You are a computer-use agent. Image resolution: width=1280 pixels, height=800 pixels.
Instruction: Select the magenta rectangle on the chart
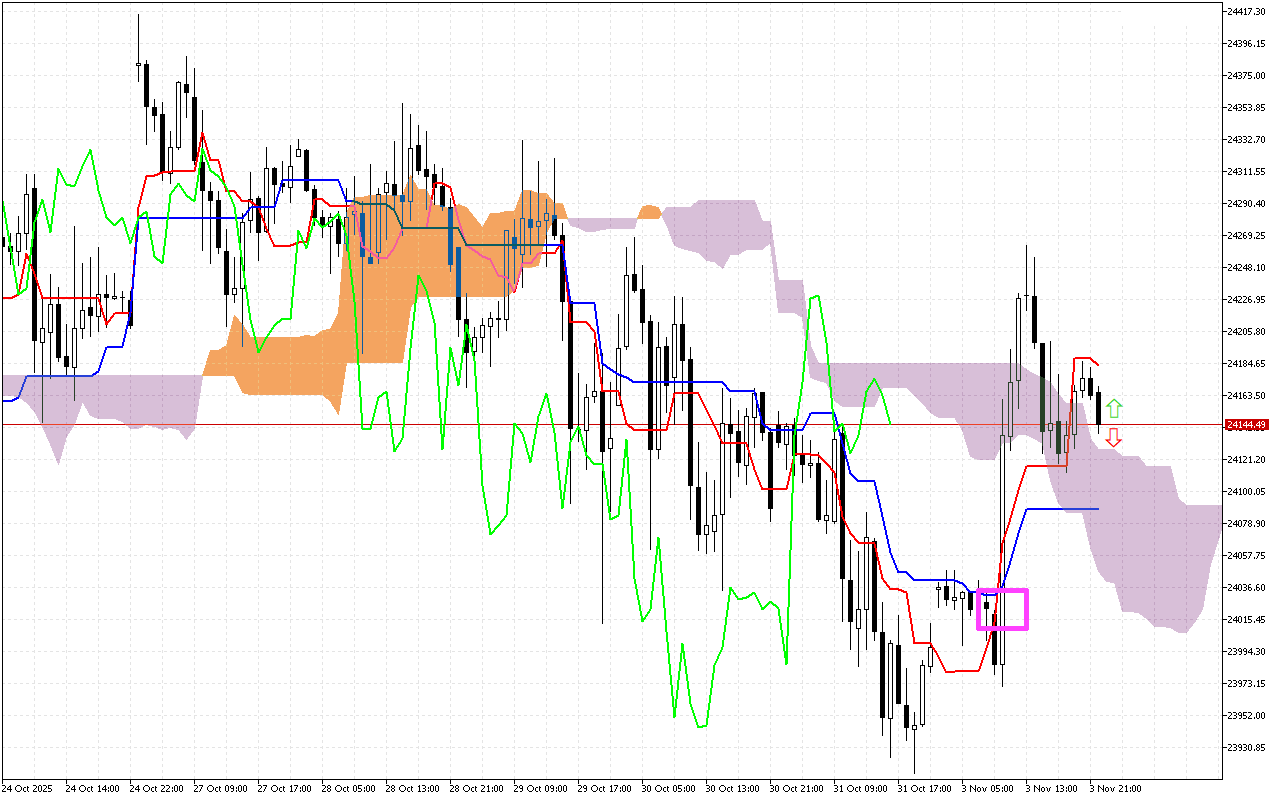1002,609
